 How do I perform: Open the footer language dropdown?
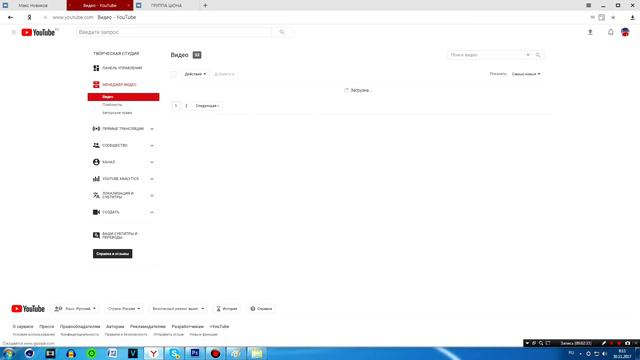[75, 309]
